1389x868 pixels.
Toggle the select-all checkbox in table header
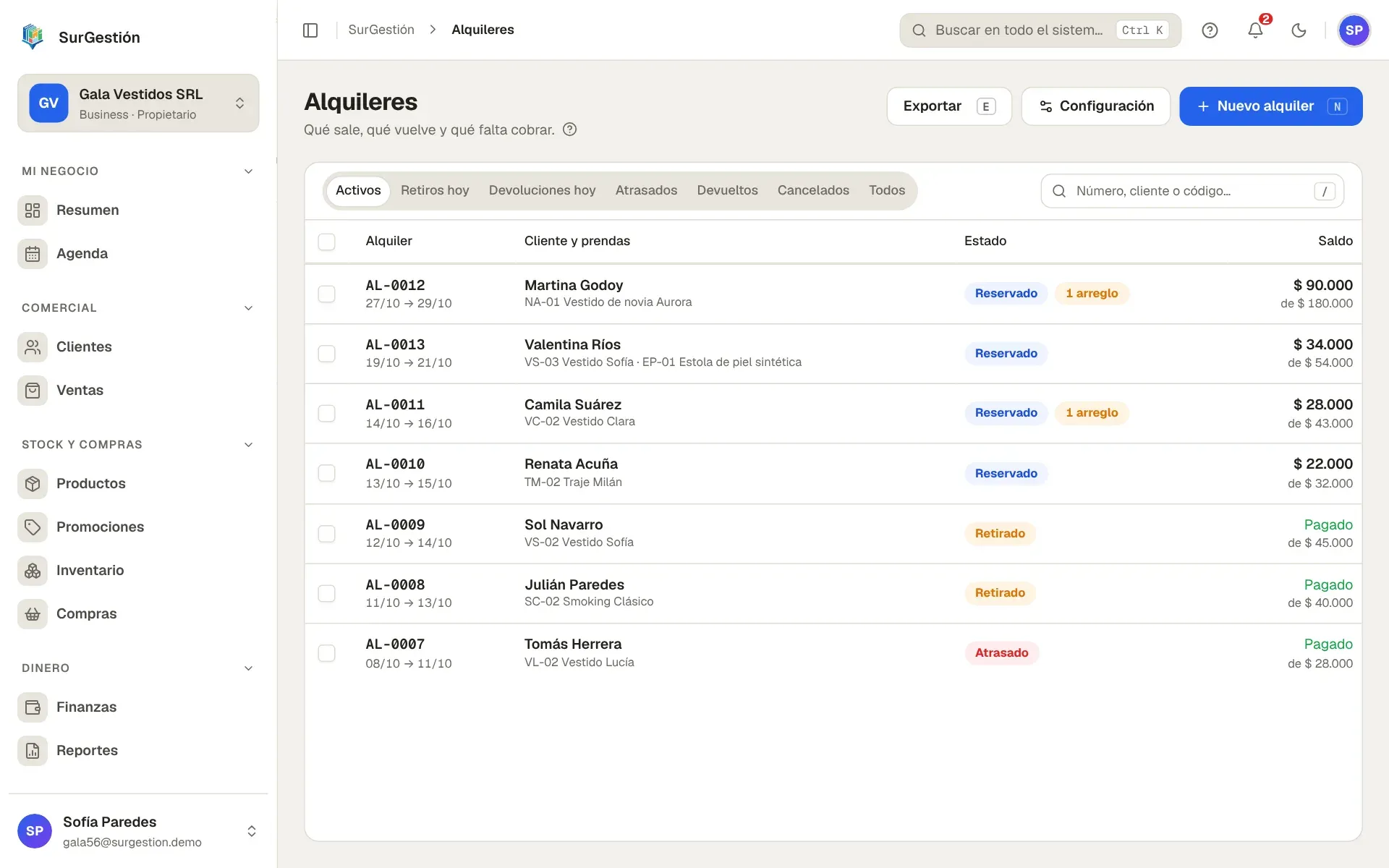pyautogui.click(x=327, y=241)
